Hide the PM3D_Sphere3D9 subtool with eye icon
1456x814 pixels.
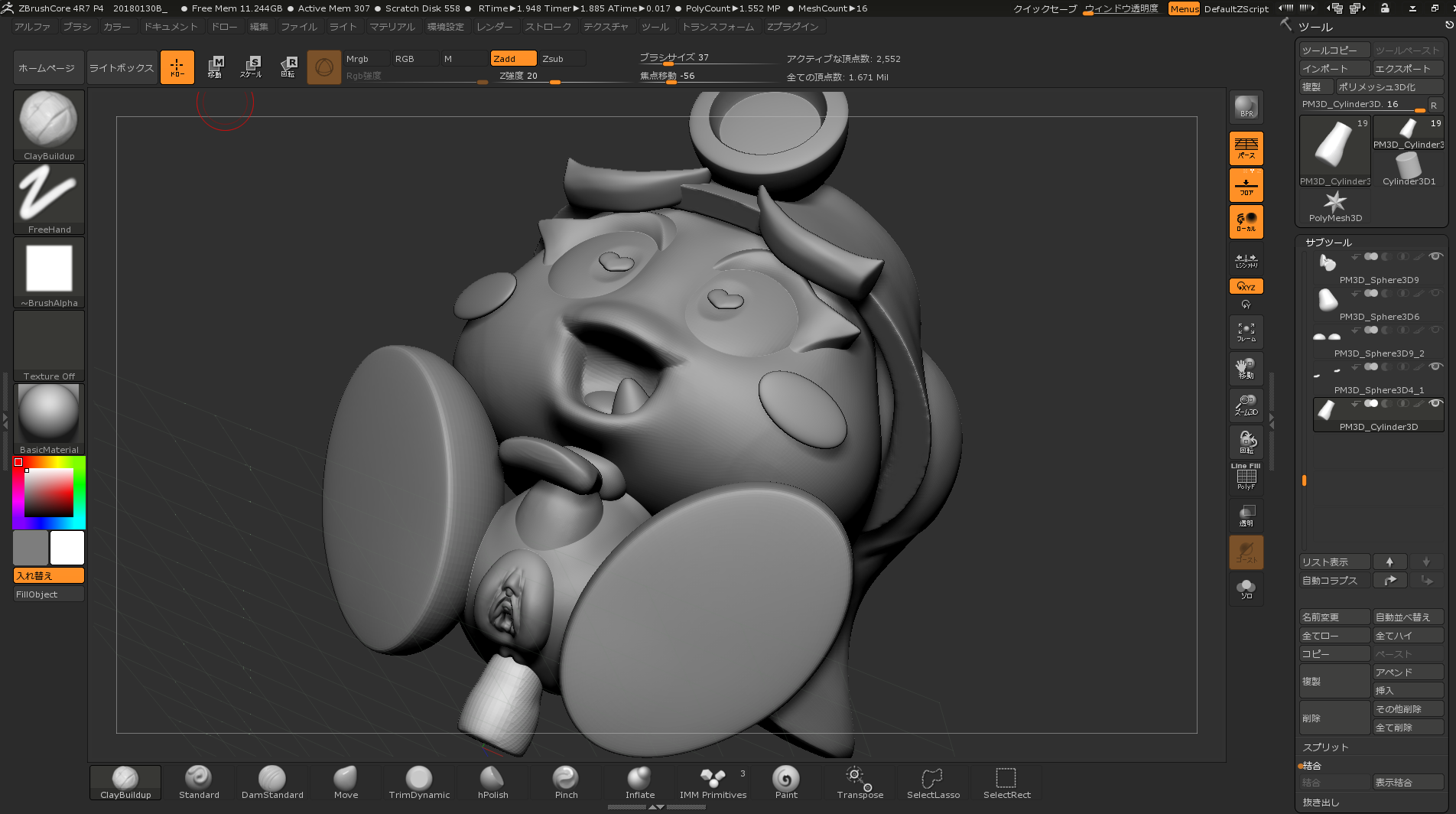click(x=1435, y=256)
